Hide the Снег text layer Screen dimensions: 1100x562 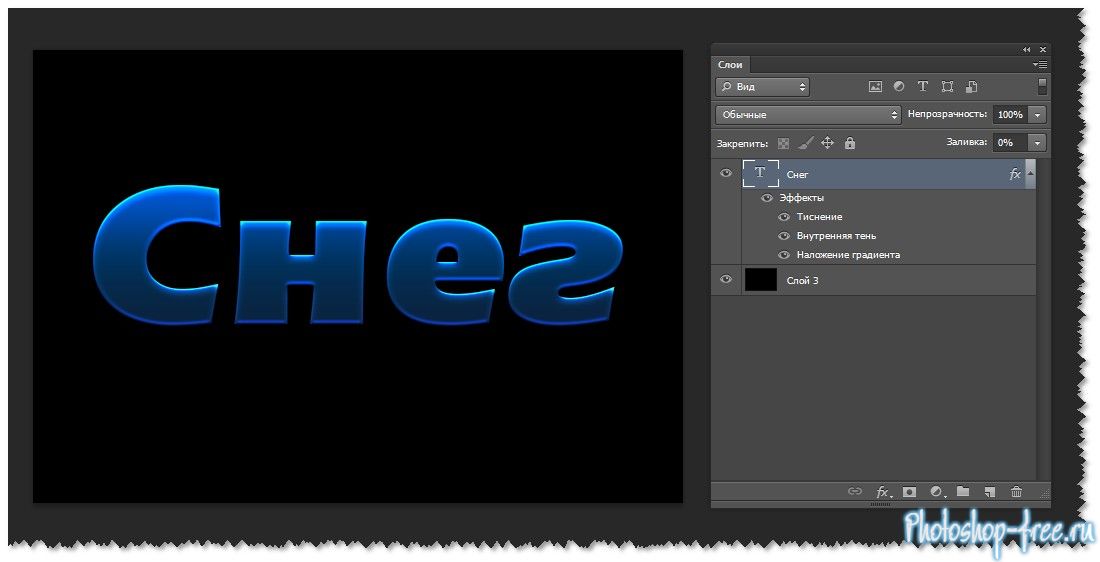(726, 174)
